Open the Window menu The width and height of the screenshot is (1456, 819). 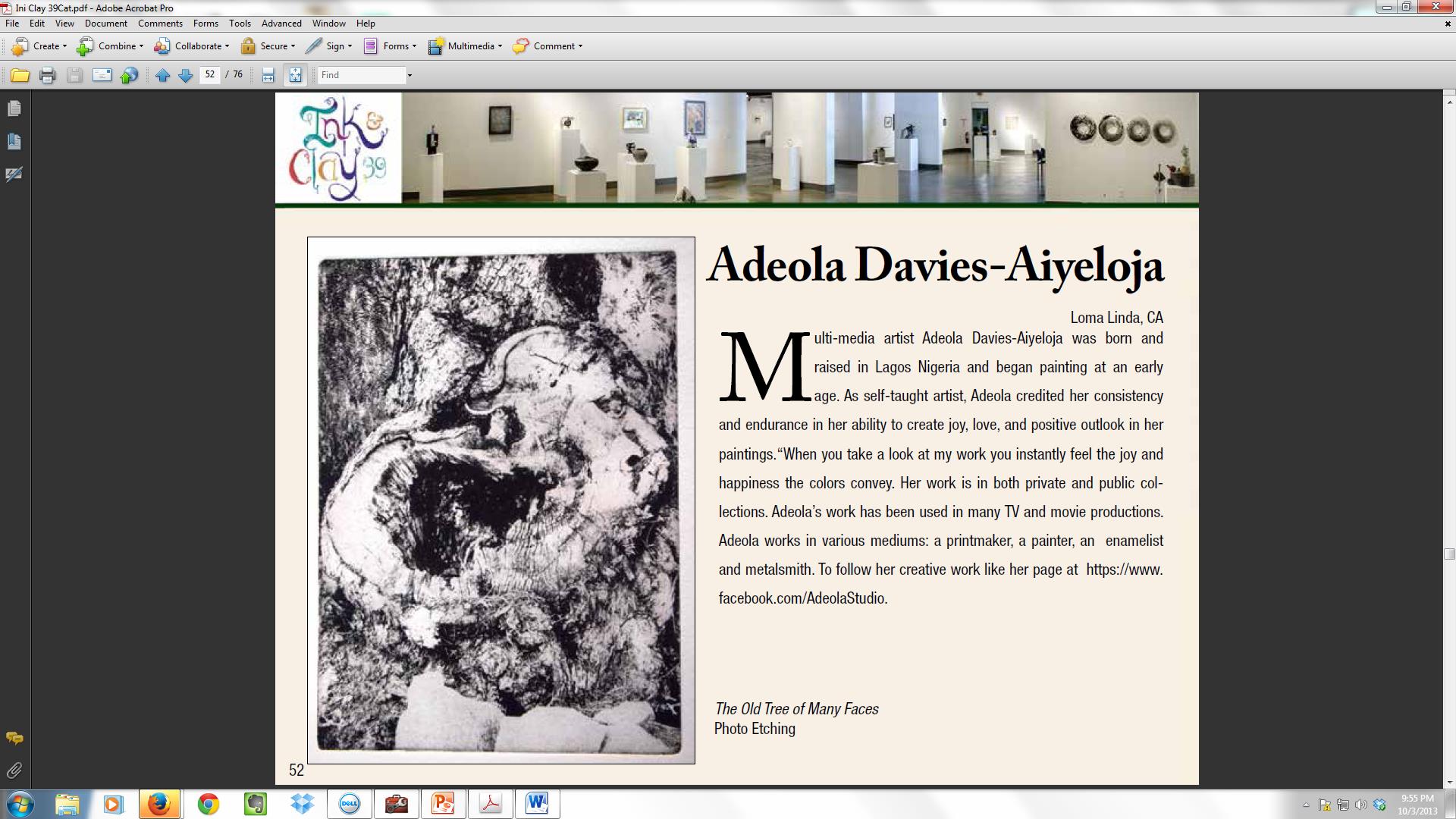(x=328, y=24)
